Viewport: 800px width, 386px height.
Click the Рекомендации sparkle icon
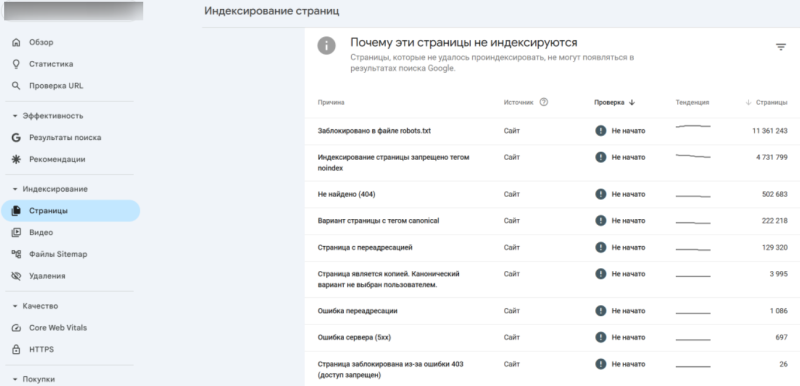(x=16, y=160)
